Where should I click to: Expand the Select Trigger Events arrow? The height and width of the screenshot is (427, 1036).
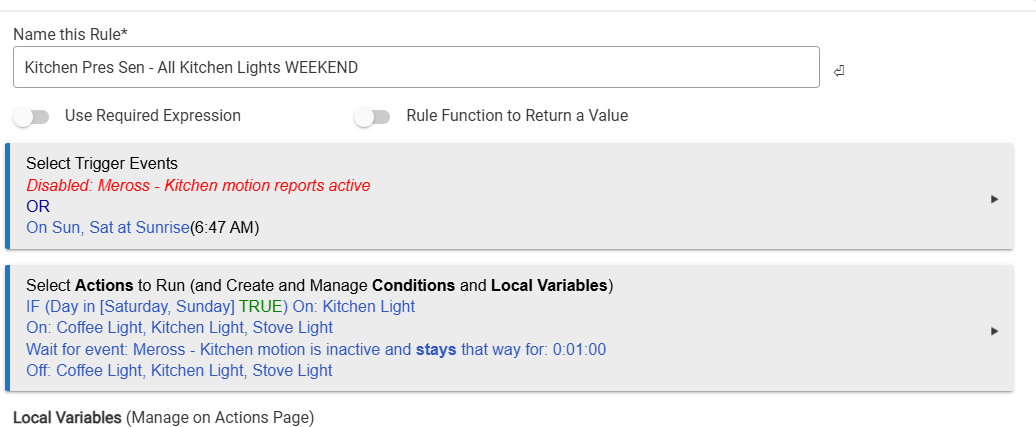994,199
